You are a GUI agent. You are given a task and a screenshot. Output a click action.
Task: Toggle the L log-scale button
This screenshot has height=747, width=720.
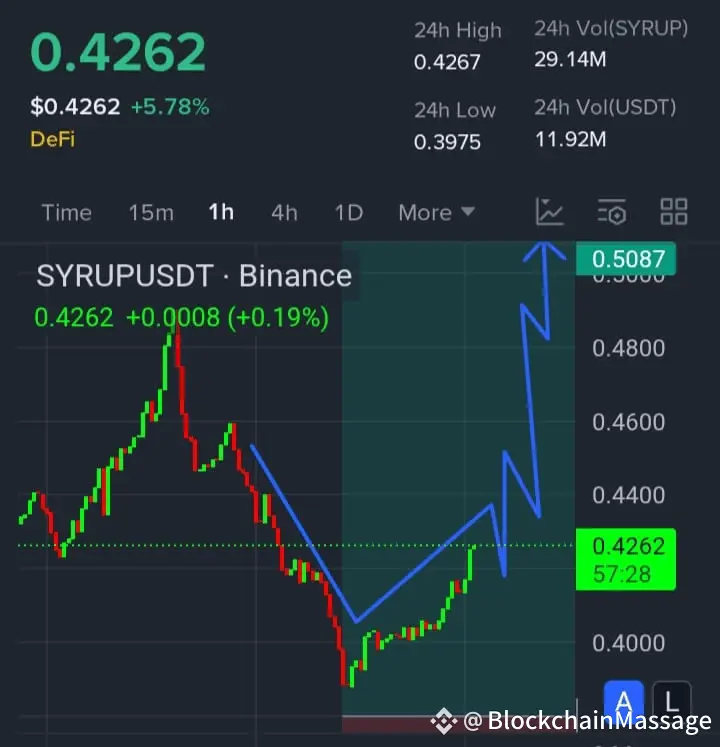[x=671, y=700]
